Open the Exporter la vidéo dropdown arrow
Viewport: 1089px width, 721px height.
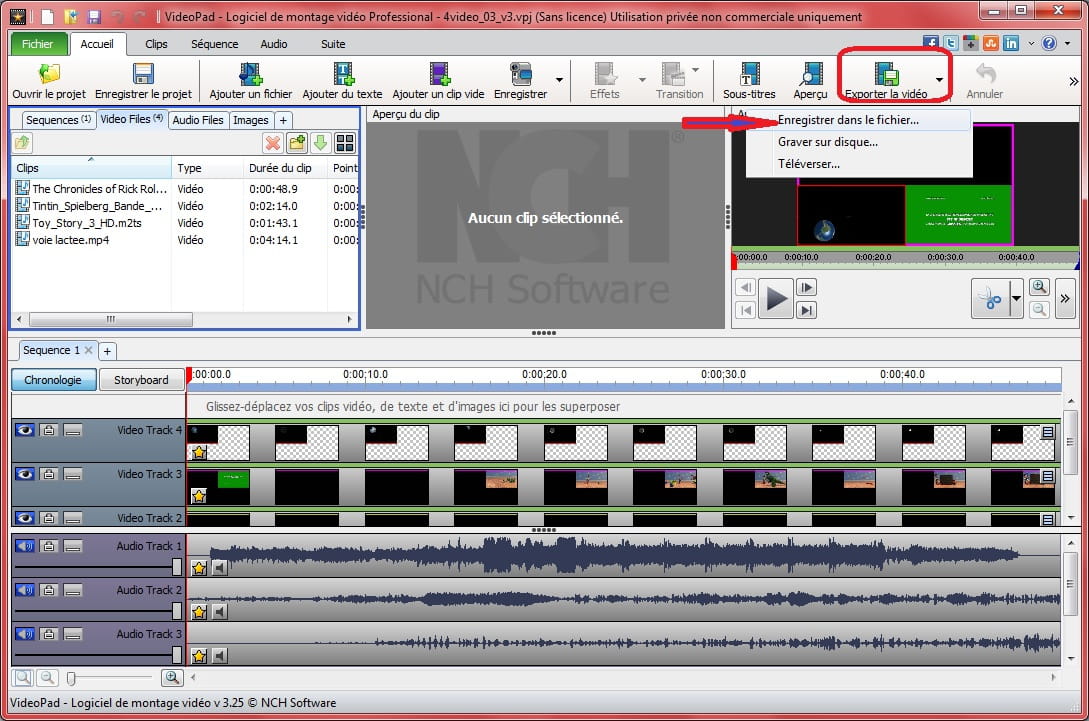click(939, 80)
